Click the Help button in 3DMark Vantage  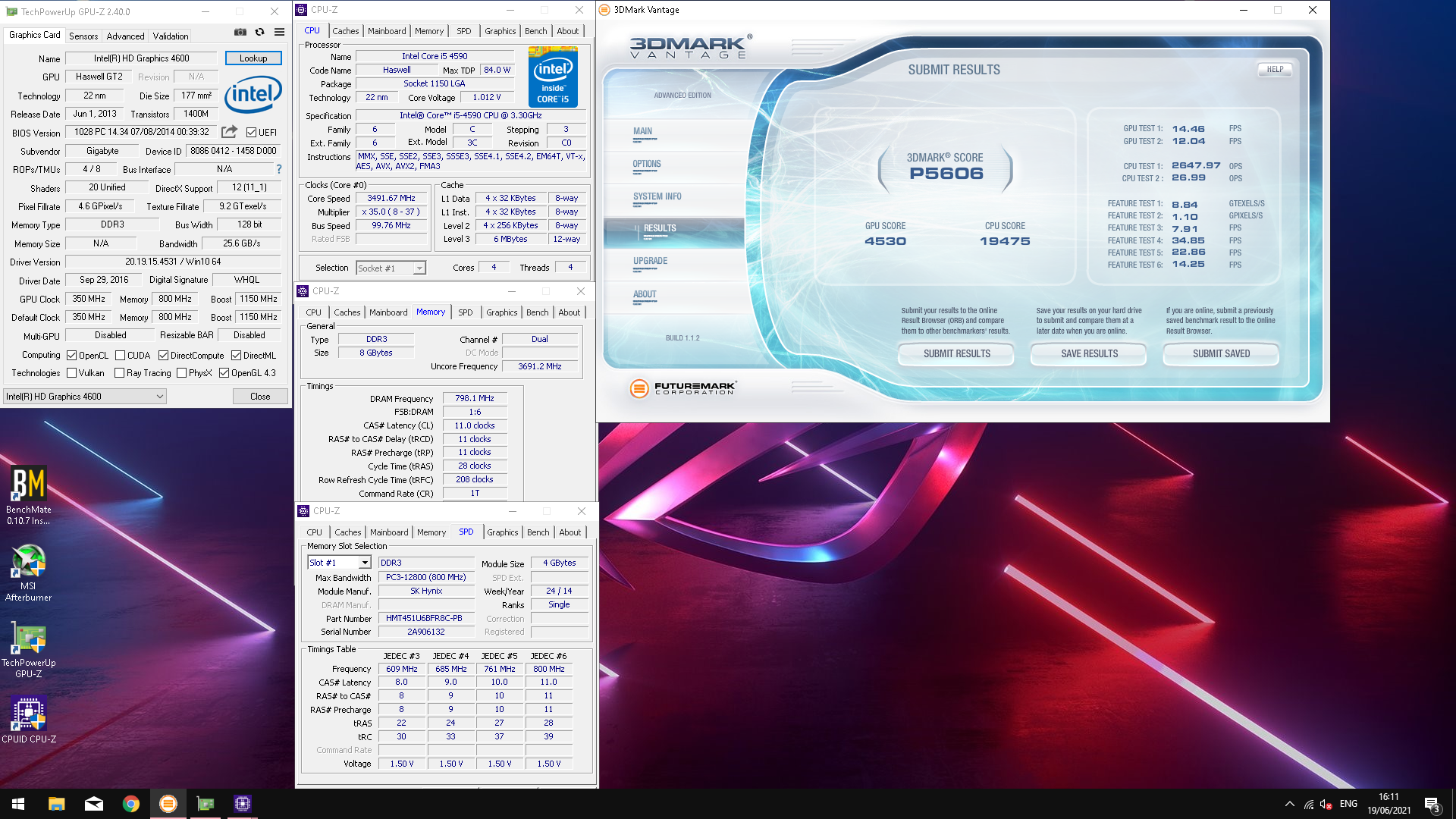pos(1276,69)
